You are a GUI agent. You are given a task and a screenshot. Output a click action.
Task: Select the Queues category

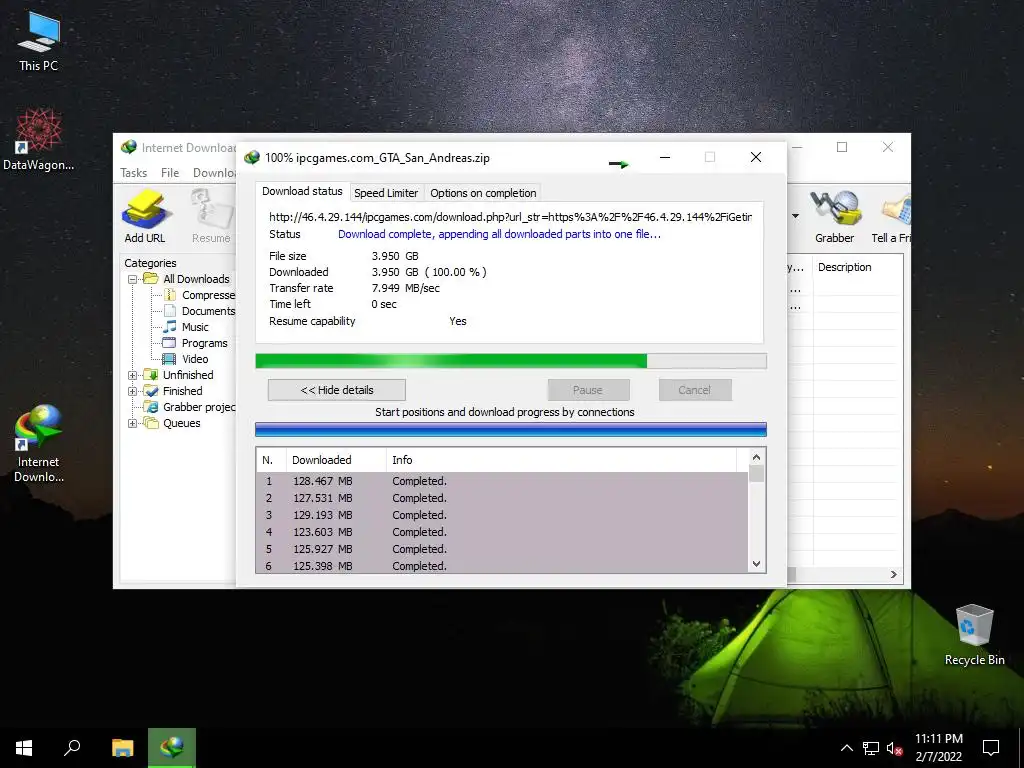coord(172,423)
